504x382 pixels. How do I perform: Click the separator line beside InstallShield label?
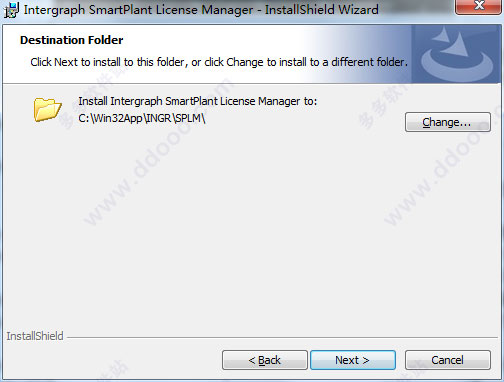(x=282, y=337)
